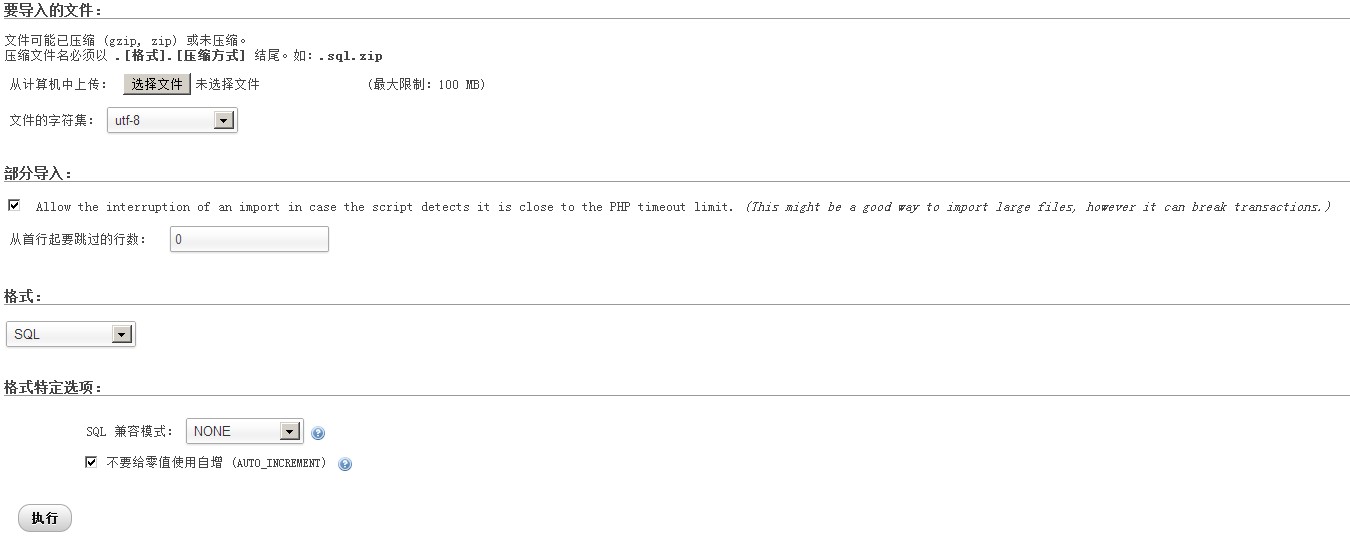
Task: Click help icon next to AUTO_INCREMENT option
Action: (x=345, y=464)
